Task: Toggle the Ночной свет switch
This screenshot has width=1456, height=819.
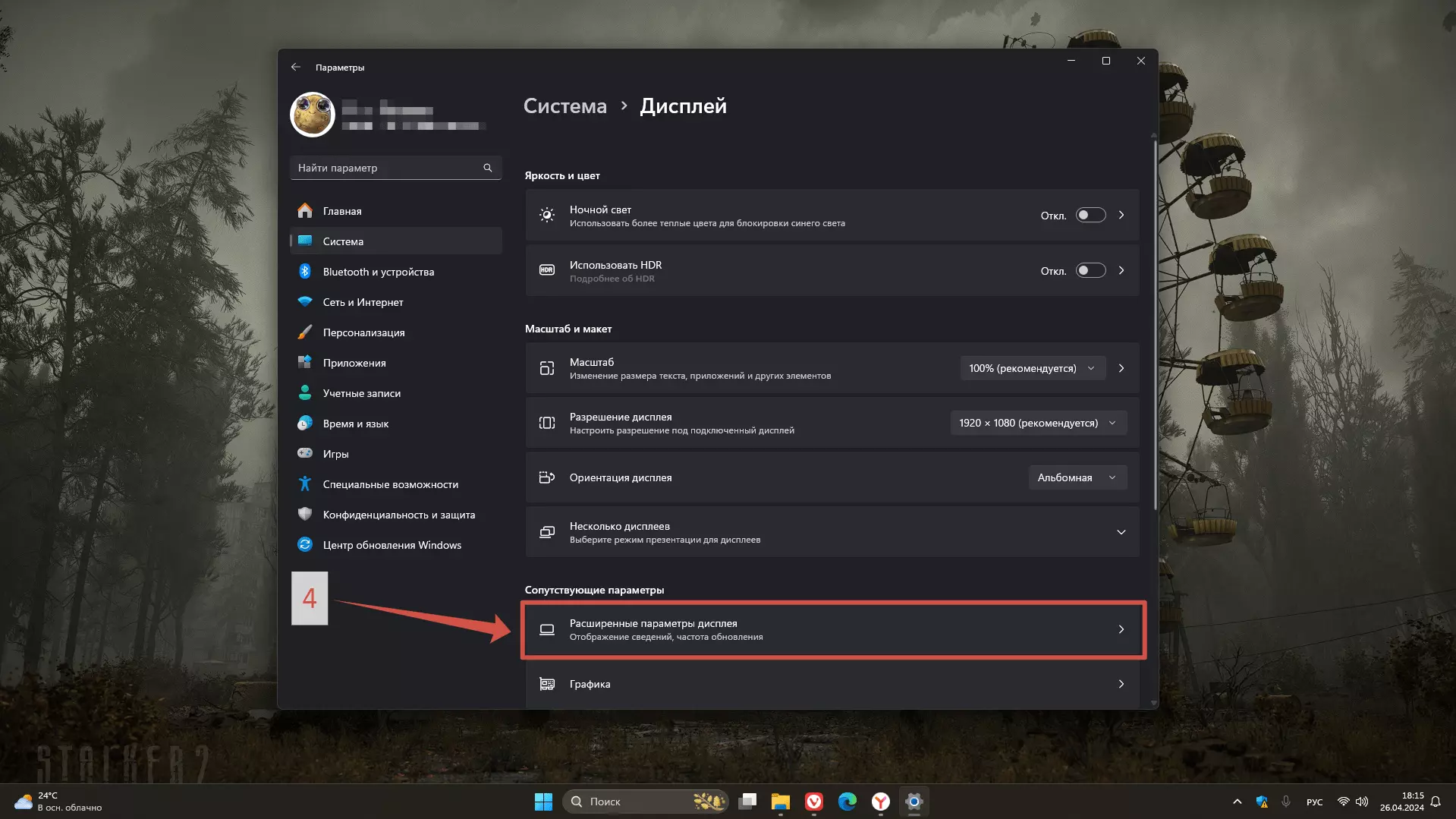Action: click(x=1090, y=216)
